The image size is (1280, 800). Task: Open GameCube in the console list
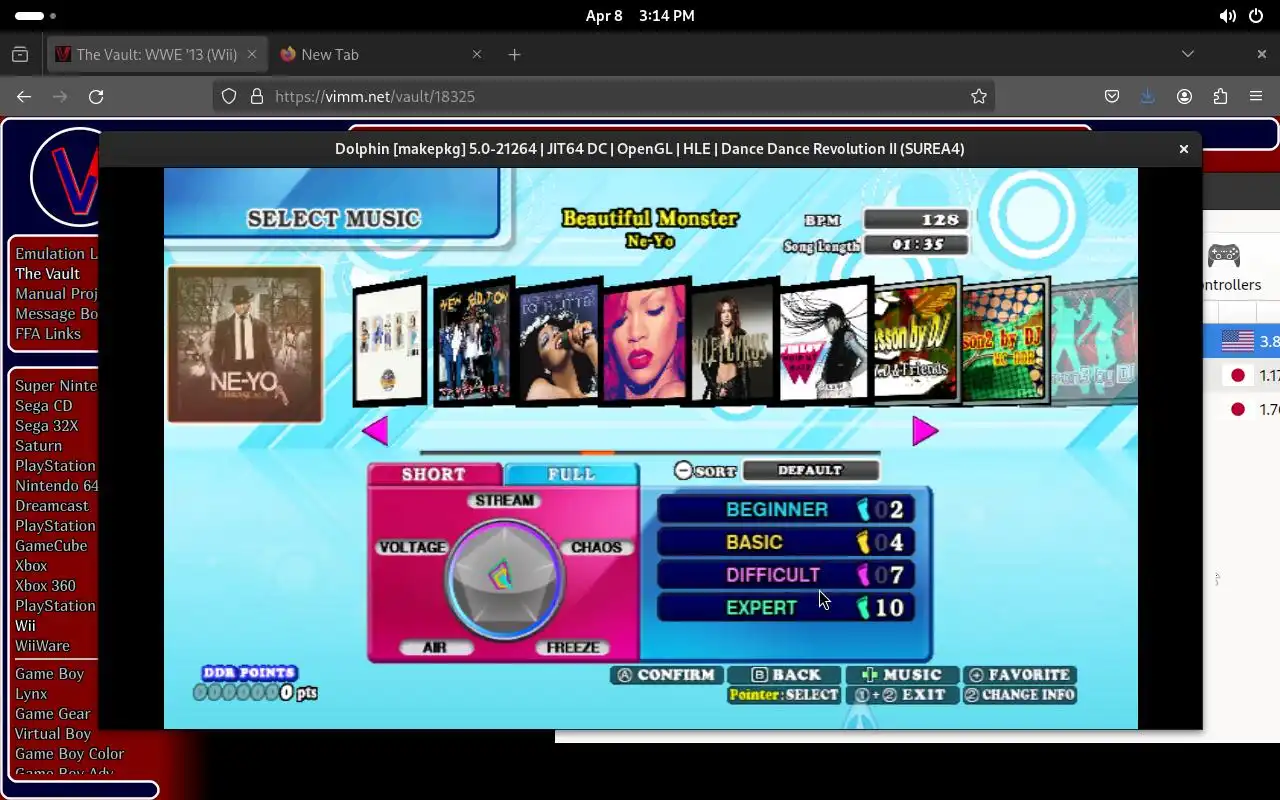51,545
